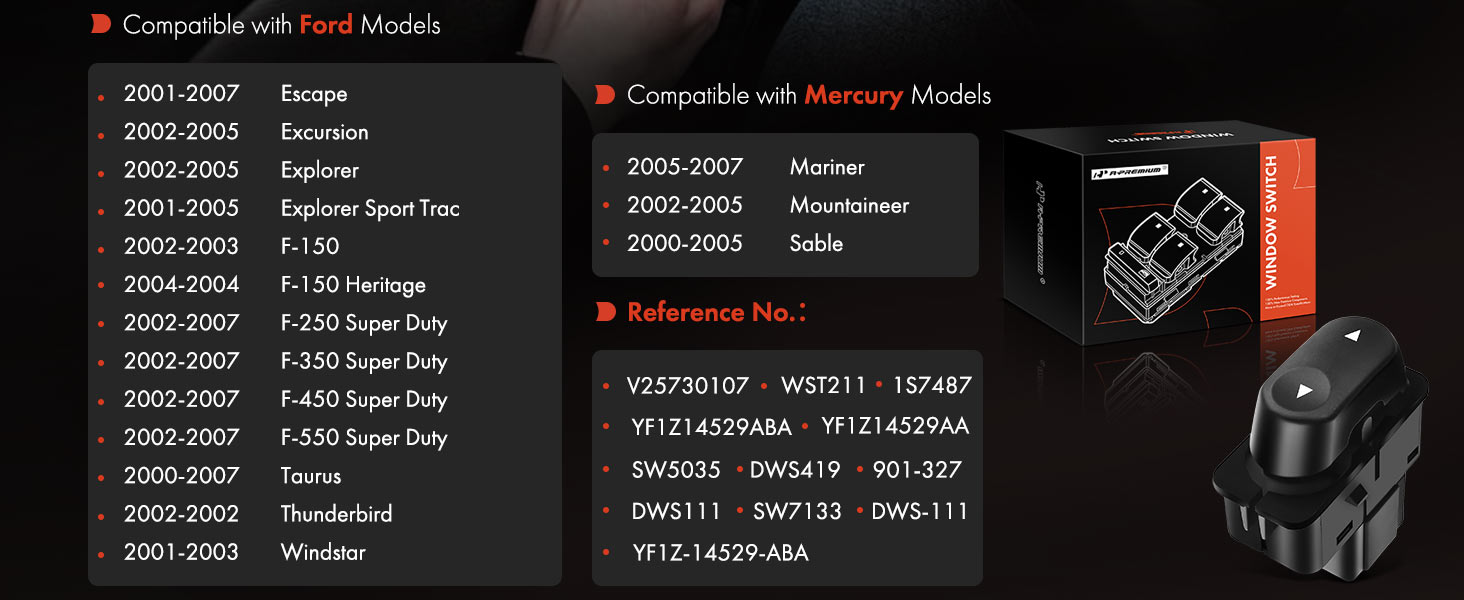Select the 2001-2007 Escape entry
The height and width of the screenshot is (600, 1464).
tap(235, 94)
